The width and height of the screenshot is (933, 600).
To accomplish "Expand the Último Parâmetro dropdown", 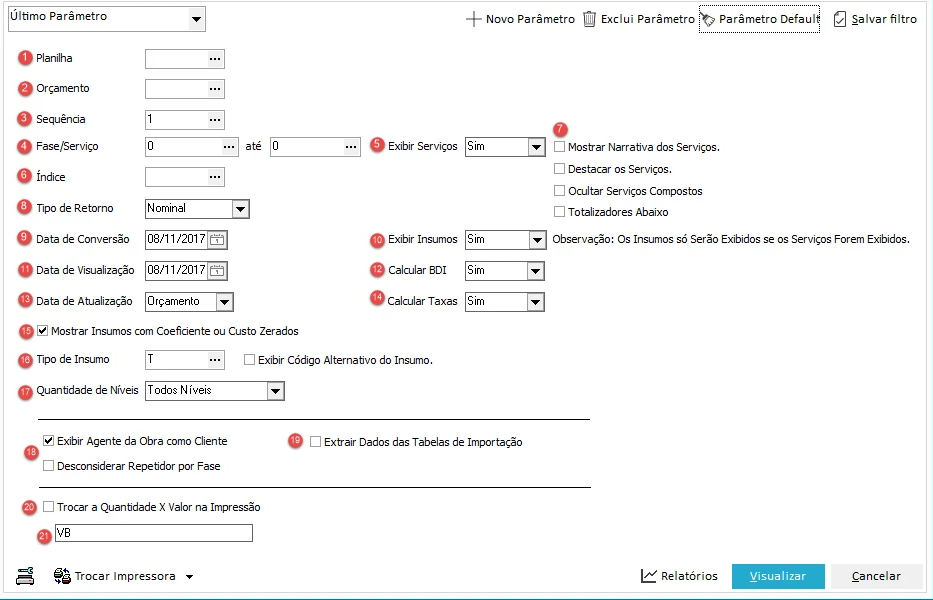I will click(x=196, y=19).
